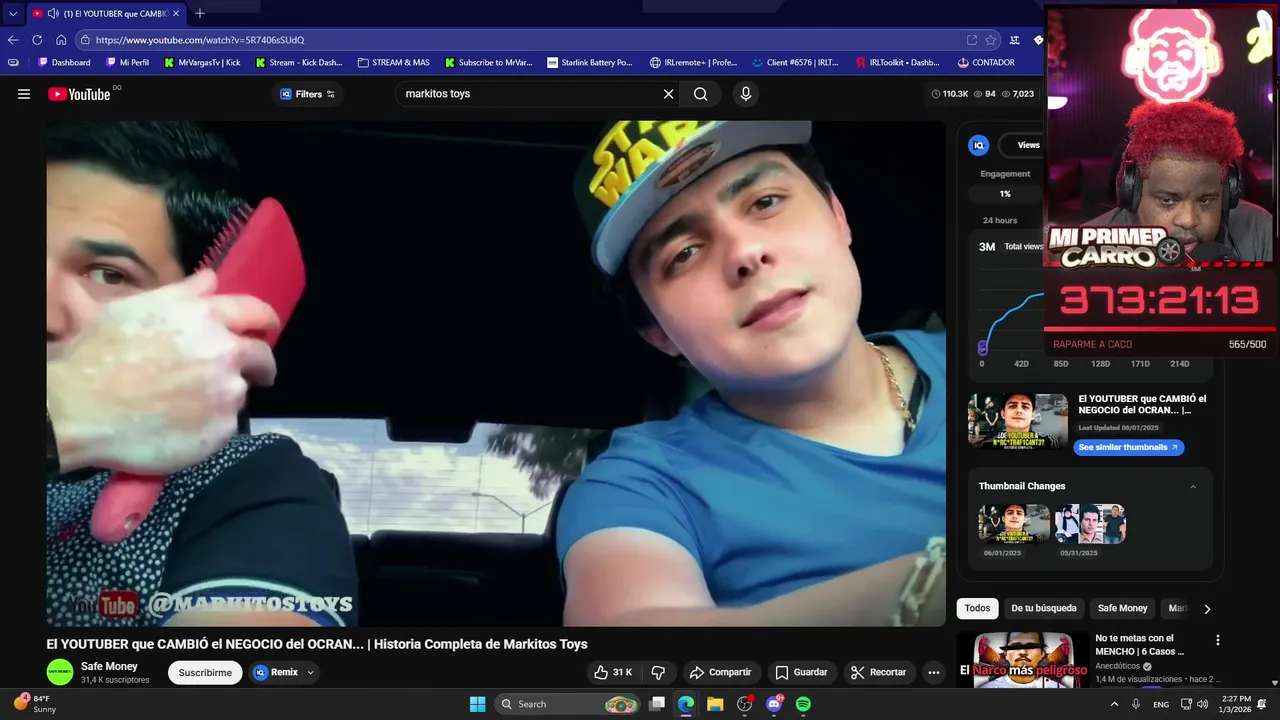
Task: Click the Safe Money channel avatar
Action: click(60, 672)
